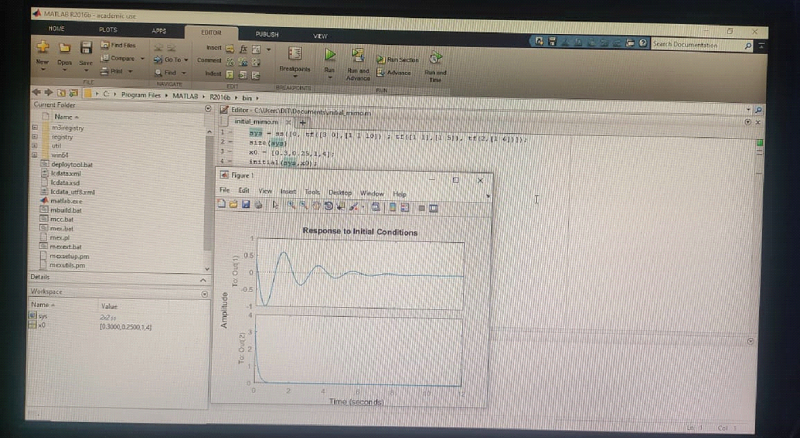This screenshot has width=800, height=438.
Task: Select the initial_mimo.m editor tab
Action: [x=256, y=122]
